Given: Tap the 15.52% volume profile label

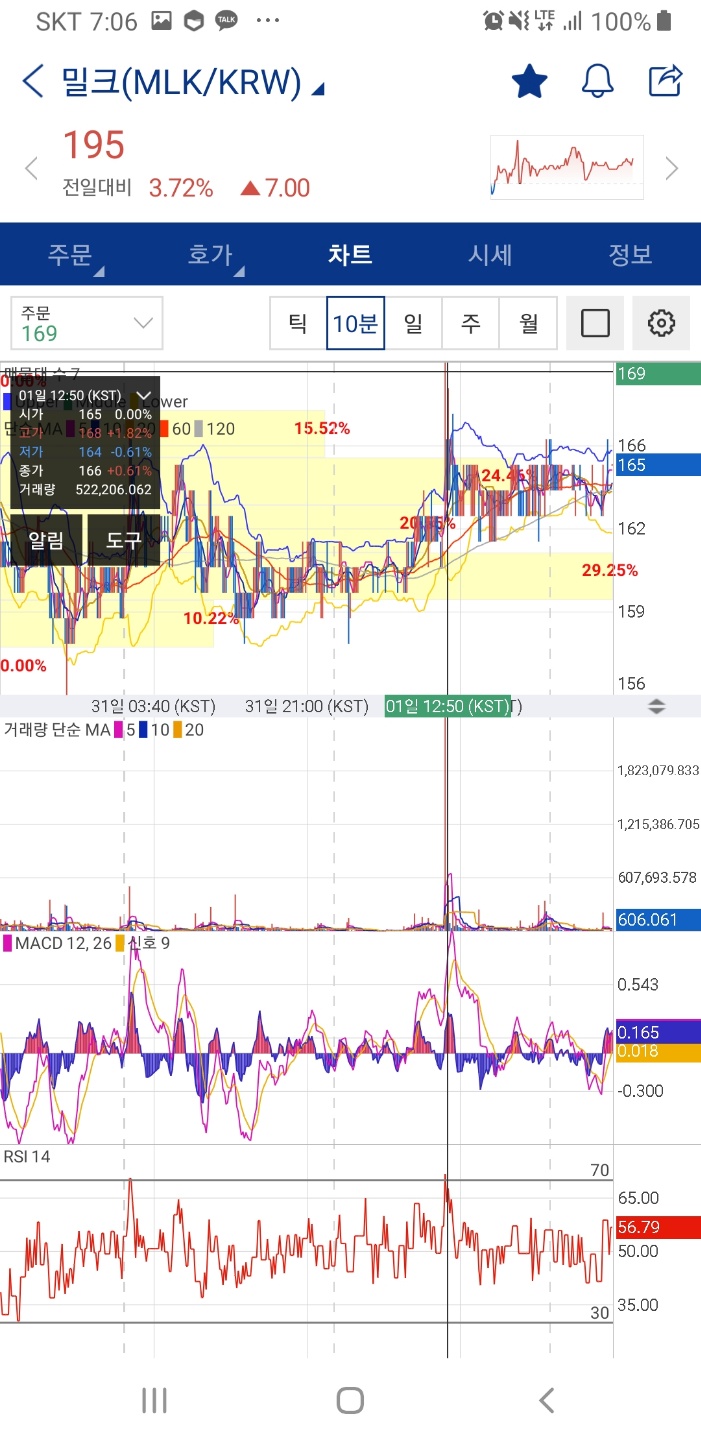Looking at the screenshot, I should (x=322, y=428).
